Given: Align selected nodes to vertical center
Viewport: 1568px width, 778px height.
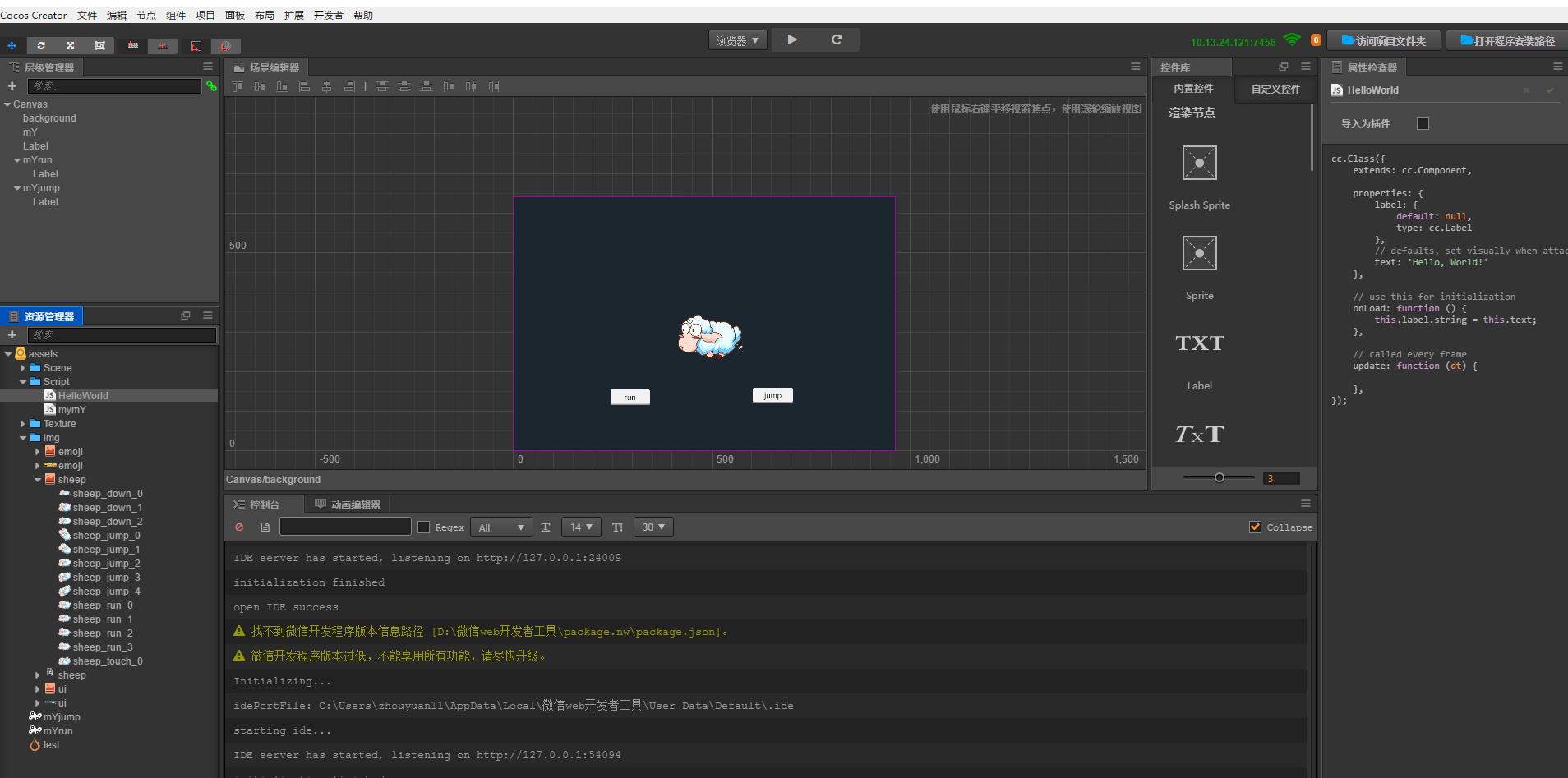Looking at the screenshot, I should pyautogui.click(x=260, y=86).
